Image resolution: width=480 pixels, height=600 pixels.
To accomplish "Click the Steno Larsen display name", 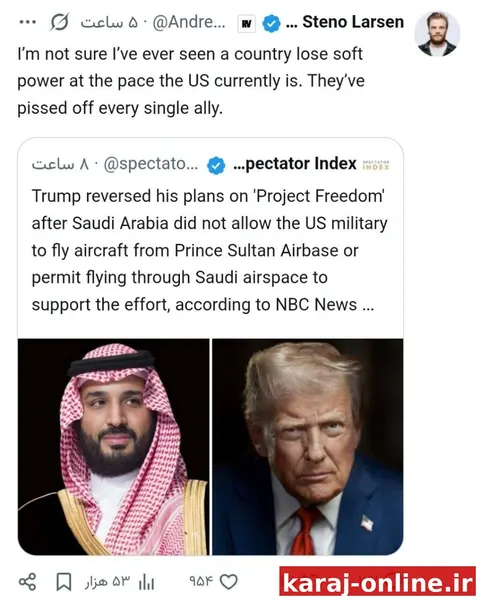I will click(x=353, y=22).
